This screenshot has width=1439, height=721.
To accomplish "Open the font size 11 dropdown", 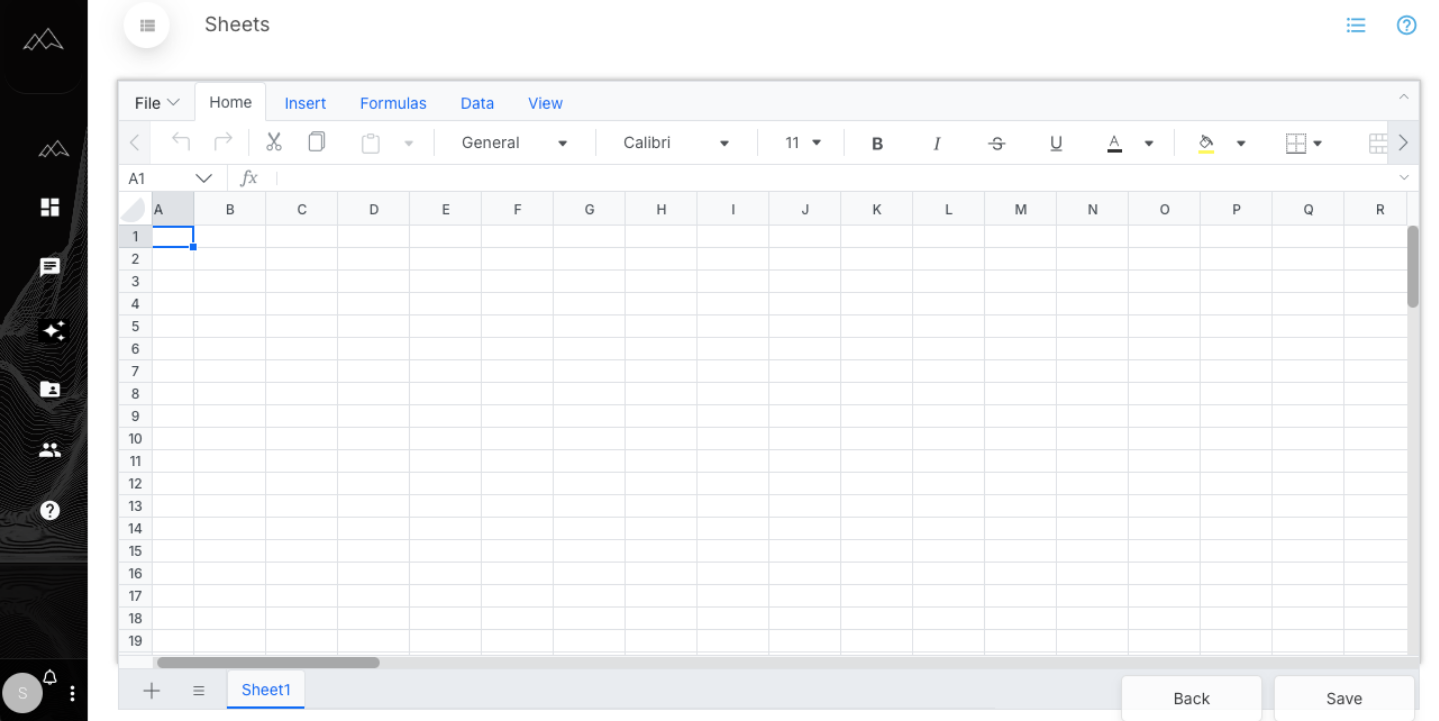I will tap(801, 142).
